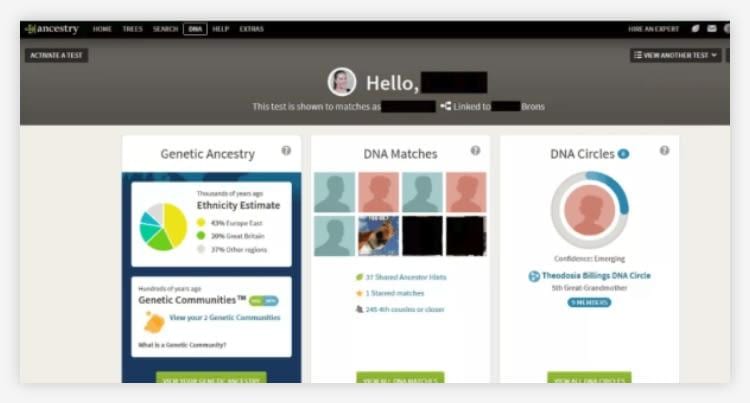Click the green Great Britain legend dot
750x403 pixels.
(x=201, y=235)
